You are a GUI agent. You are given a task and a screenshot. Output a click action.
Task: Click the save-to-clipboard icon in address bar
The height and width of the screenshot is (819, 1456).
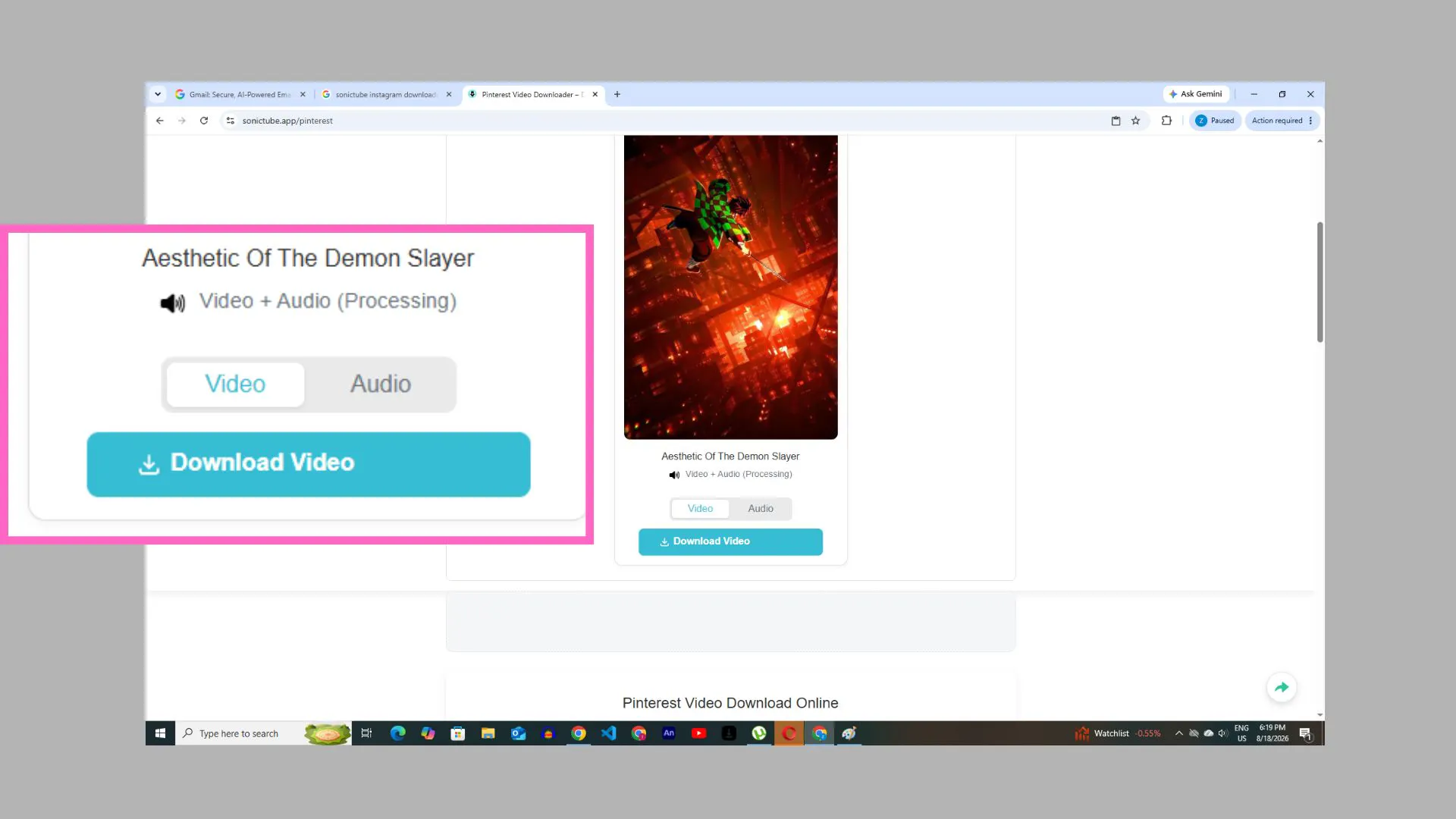(1116, 121)
